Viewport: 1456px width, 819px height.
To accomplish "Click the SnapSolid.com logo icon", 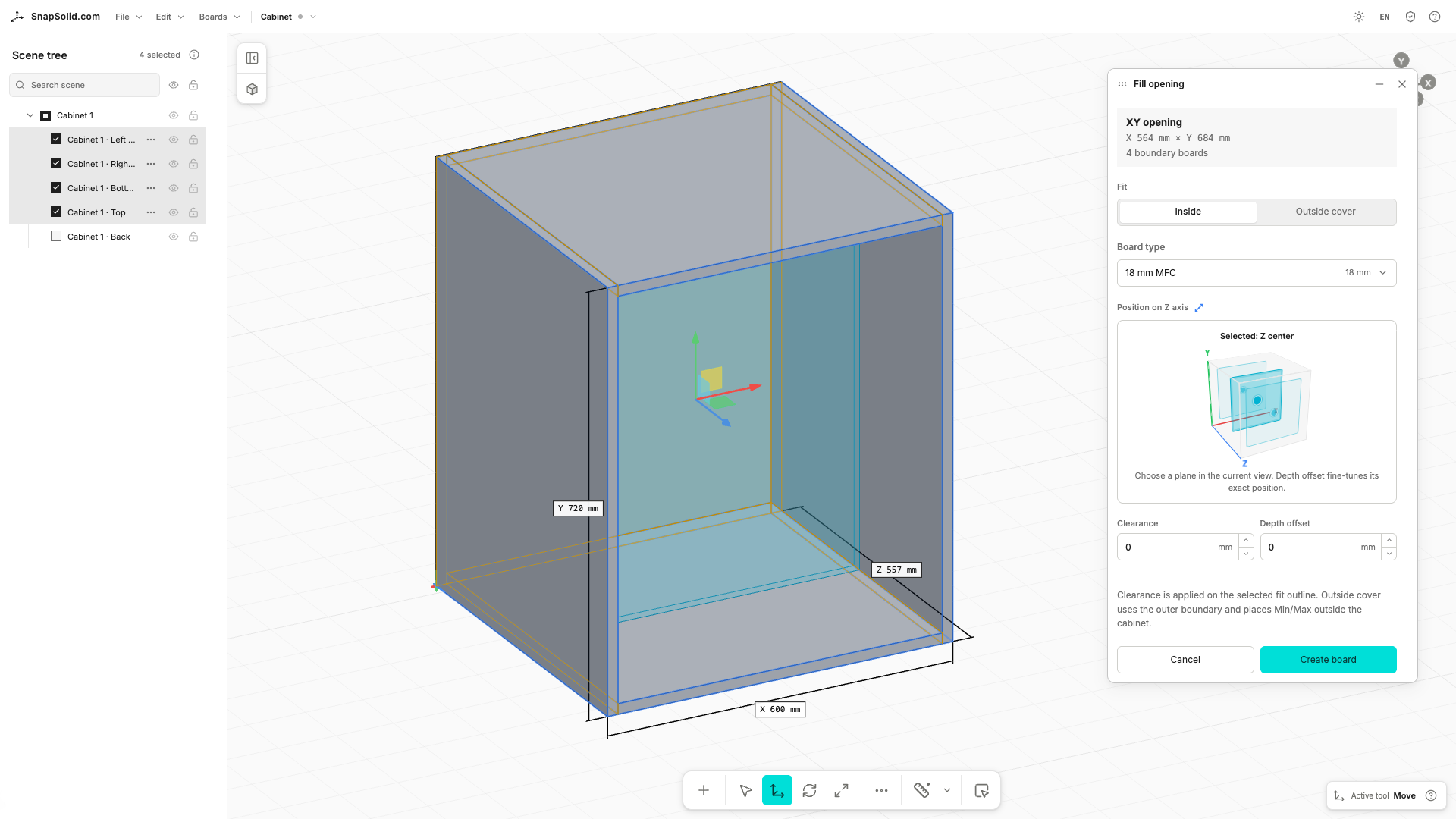I will tap(17, 17).
